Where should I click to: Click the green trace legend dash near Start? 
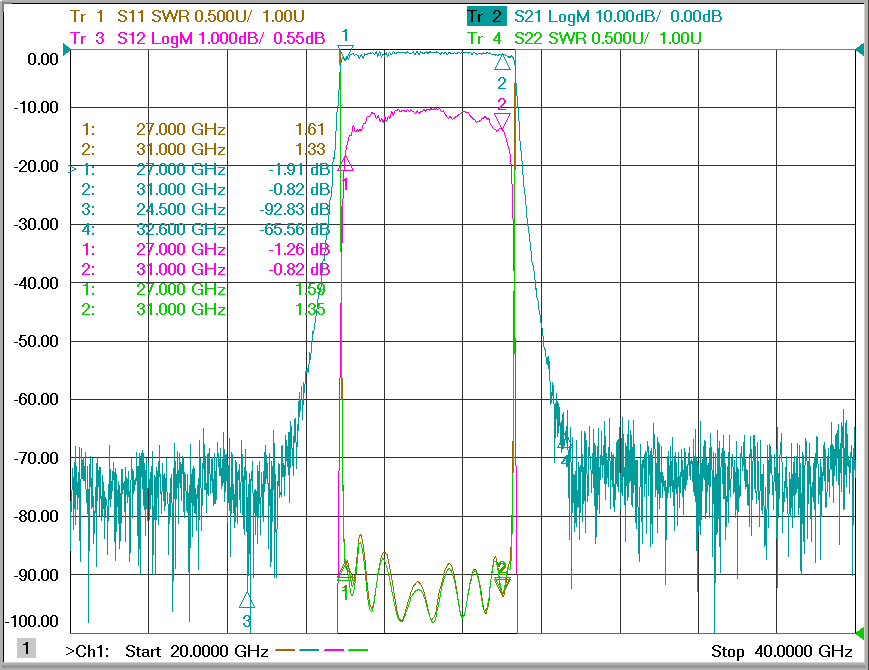point(358,649)
